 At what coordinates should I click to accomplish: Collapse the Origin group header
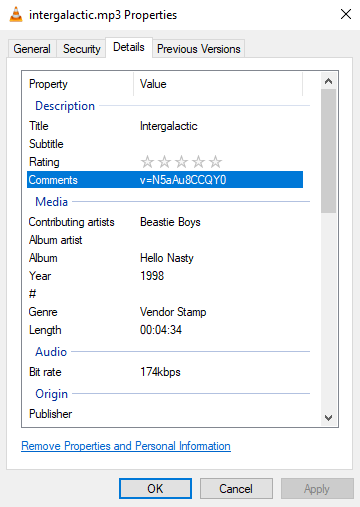coord(52,394)
